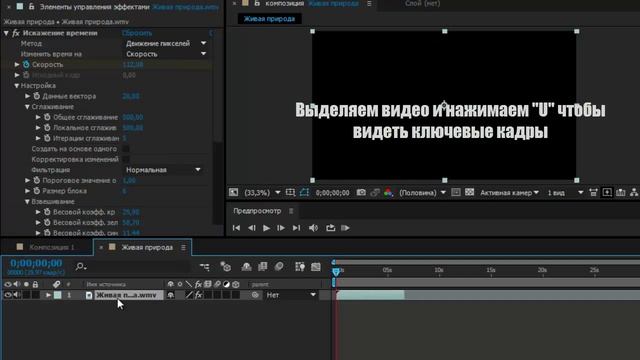Toggle the quality switch of layer 1
Image resolution: width=640 pixels, height=360 pixels.
[x=189, y=295]
